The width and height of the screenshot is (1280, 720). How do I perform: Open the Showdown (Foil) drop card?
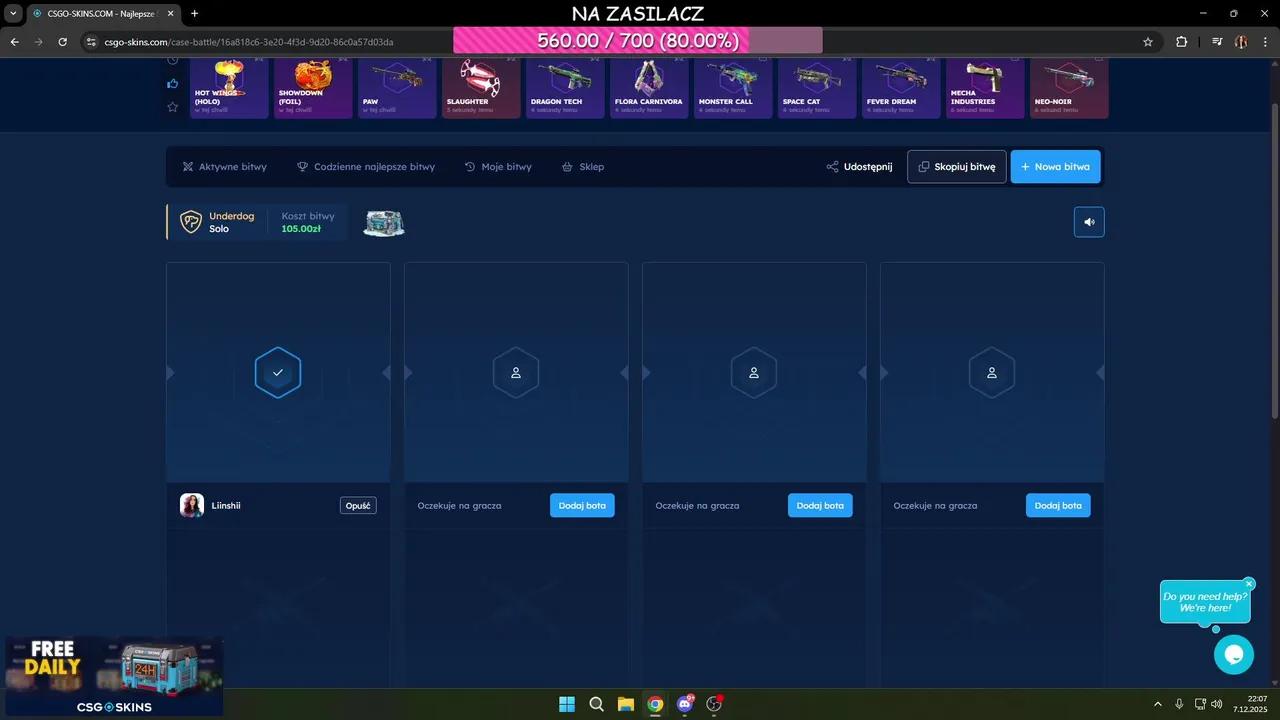(313, 88)
